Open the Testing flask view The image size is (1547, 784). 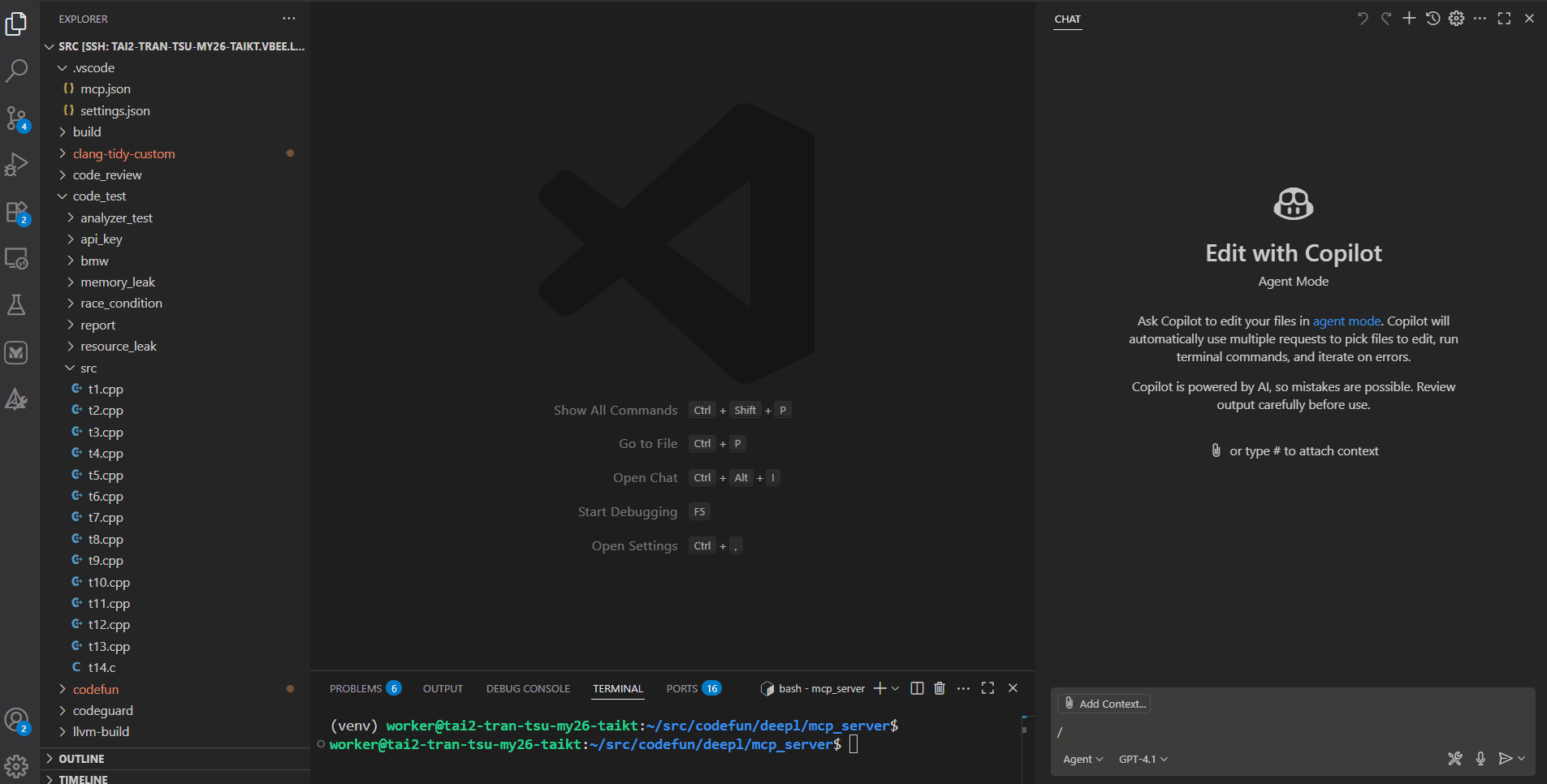pos(16,305)
